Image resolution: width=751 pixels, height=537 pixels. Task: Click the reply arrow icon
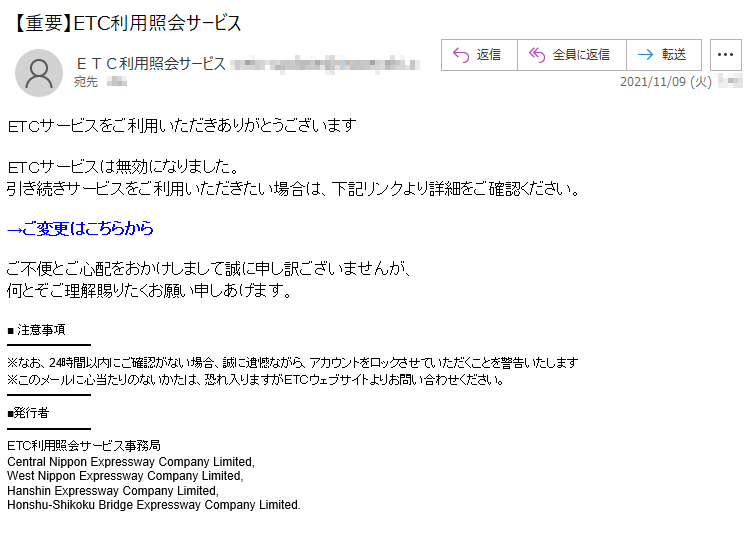[461, 55]
